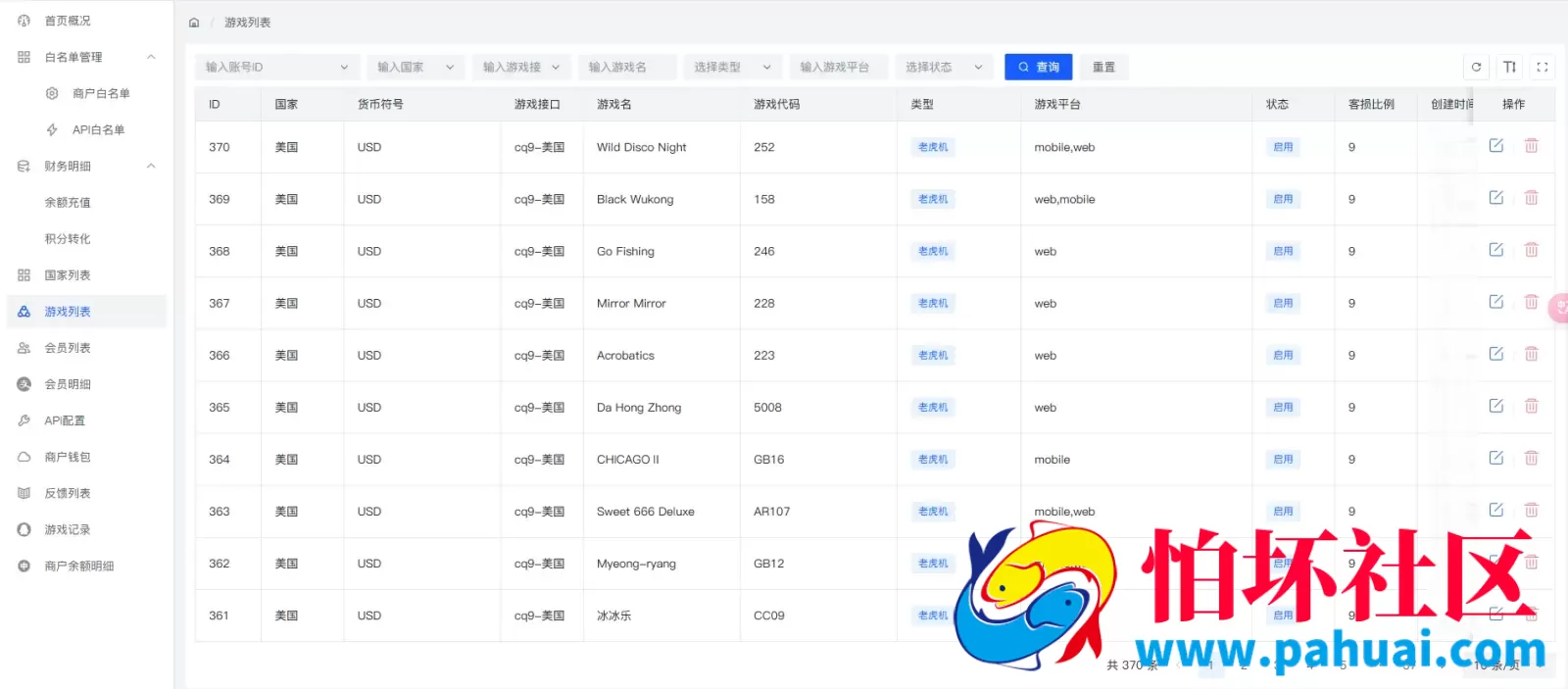This screenshot has width=1568, height=689.
Task: Edit the Wild Disco Night game row
Action: tap(1496, 146)
